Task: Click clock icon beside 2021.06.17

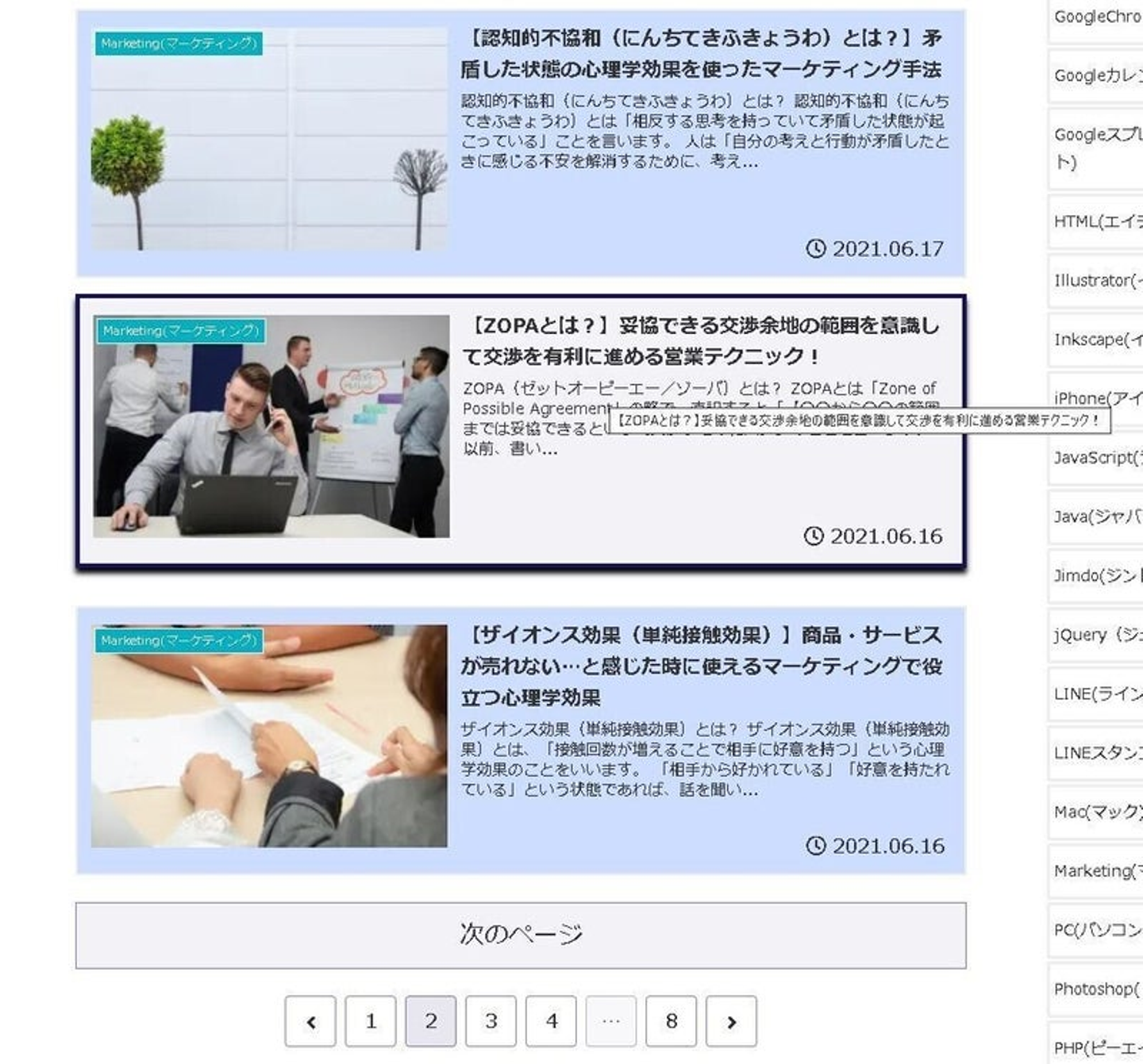Action: pos(815,248)
